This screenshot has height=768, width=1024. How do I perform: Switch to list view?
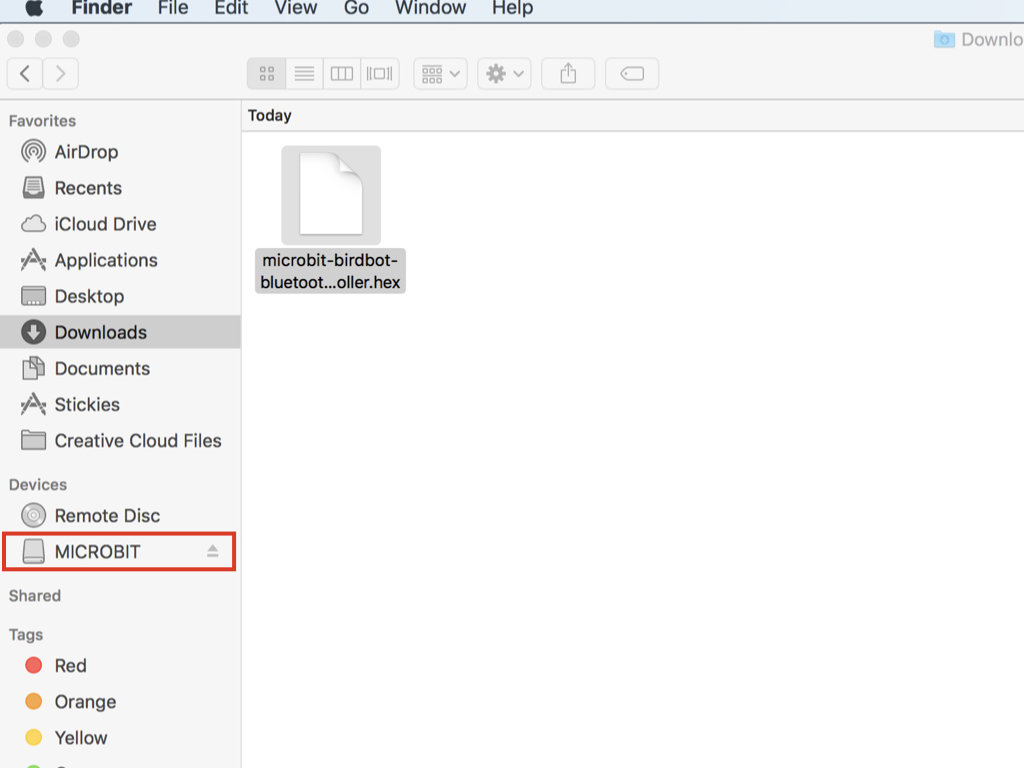pos(304,73)
